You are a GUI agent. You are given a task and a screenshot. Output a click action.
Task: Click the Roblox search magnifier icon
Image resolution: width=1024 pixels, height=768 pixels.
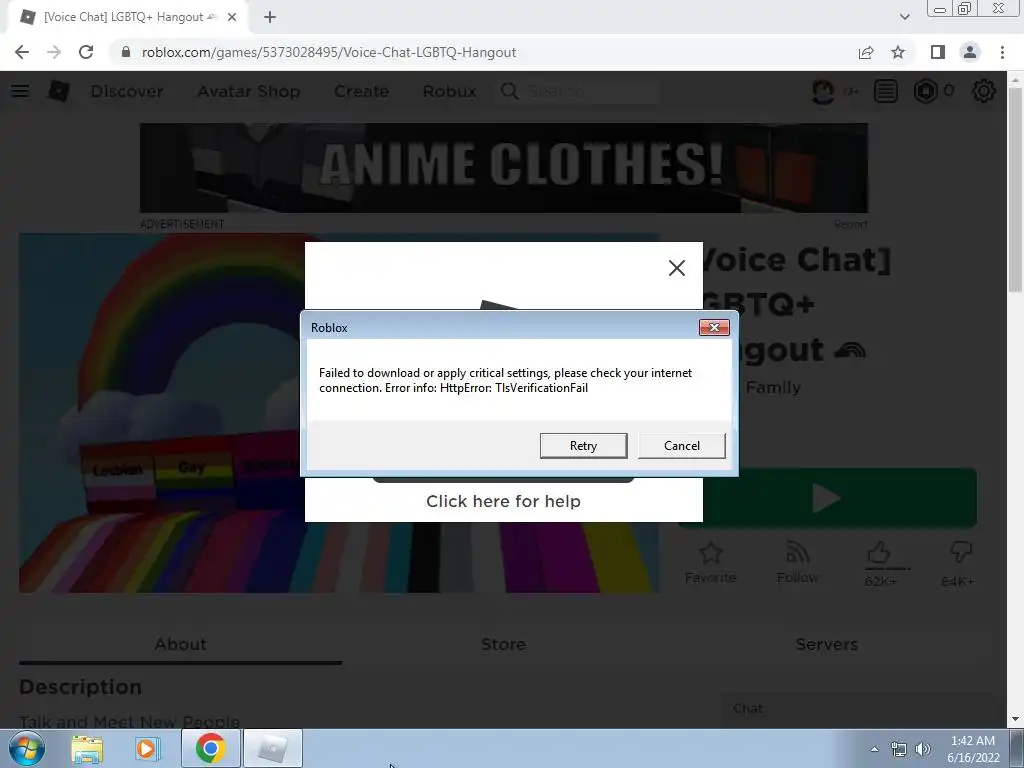click(x=509, y=91)
